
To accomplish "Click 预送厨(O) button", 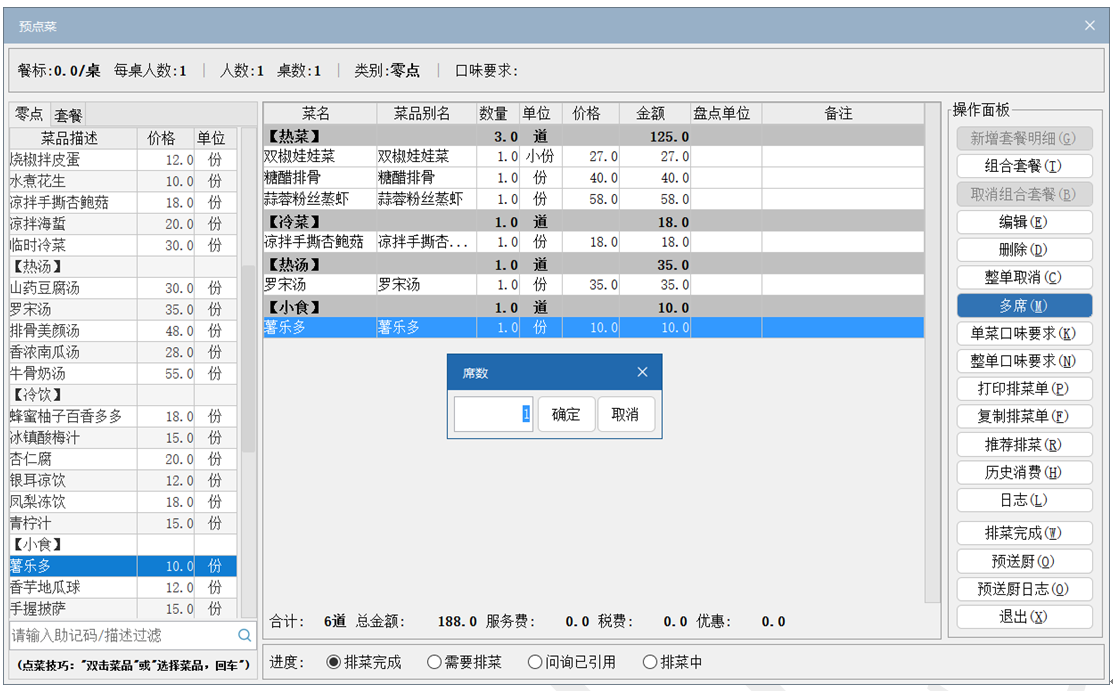I will [x=1024, y=561].
